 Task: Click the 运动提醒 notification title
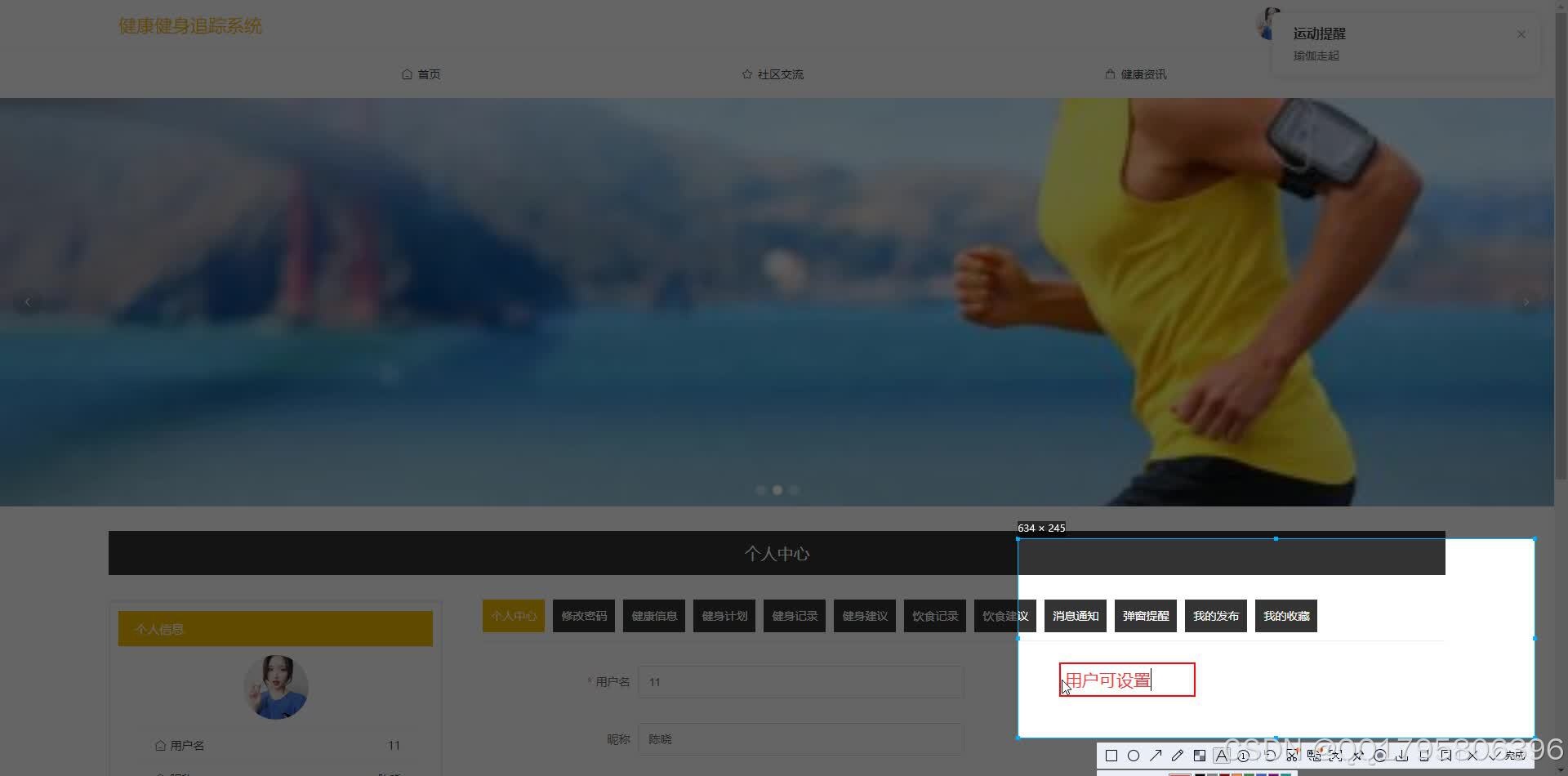pos(1319,33)
